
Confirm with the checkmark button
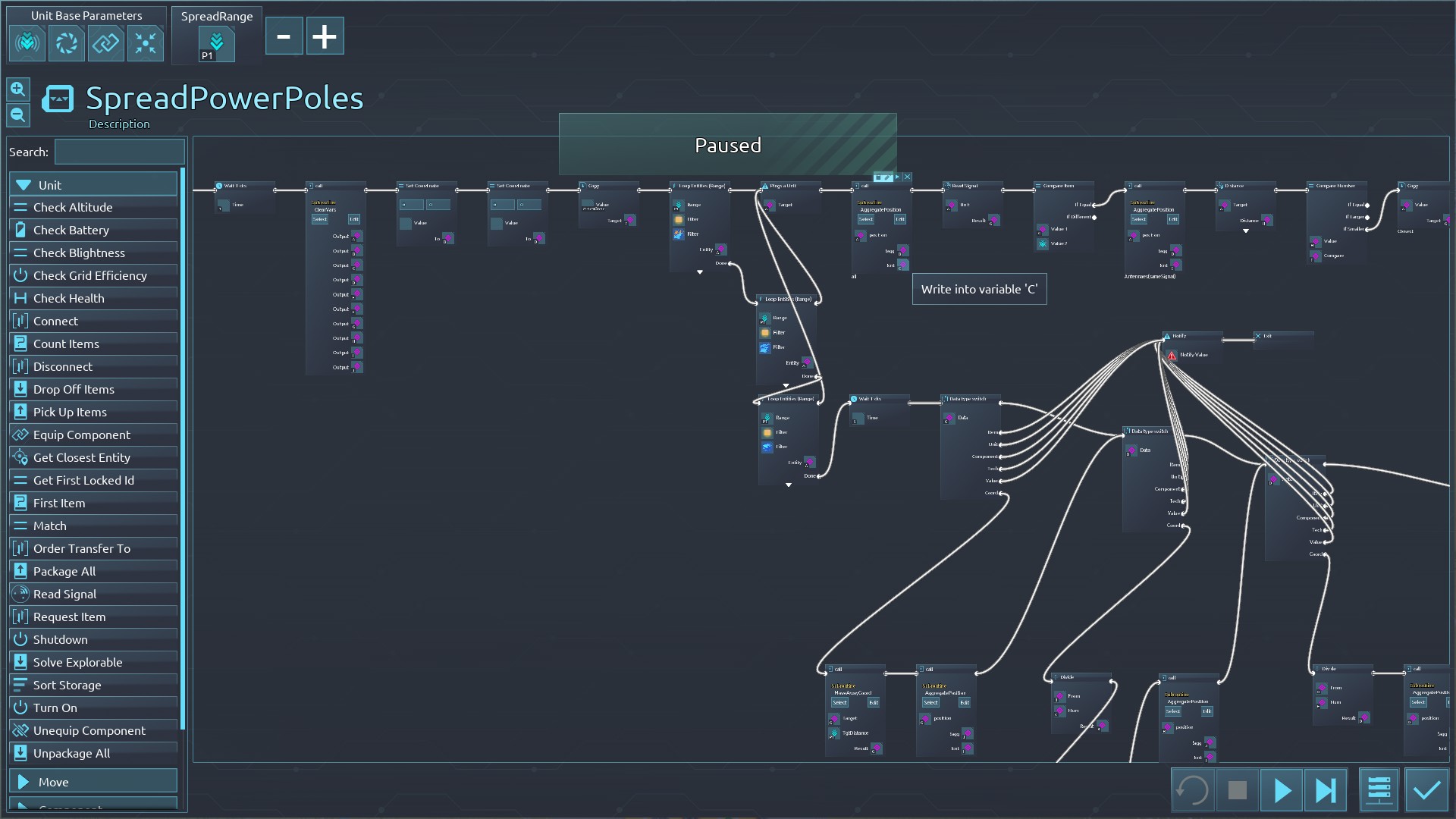1426,790
